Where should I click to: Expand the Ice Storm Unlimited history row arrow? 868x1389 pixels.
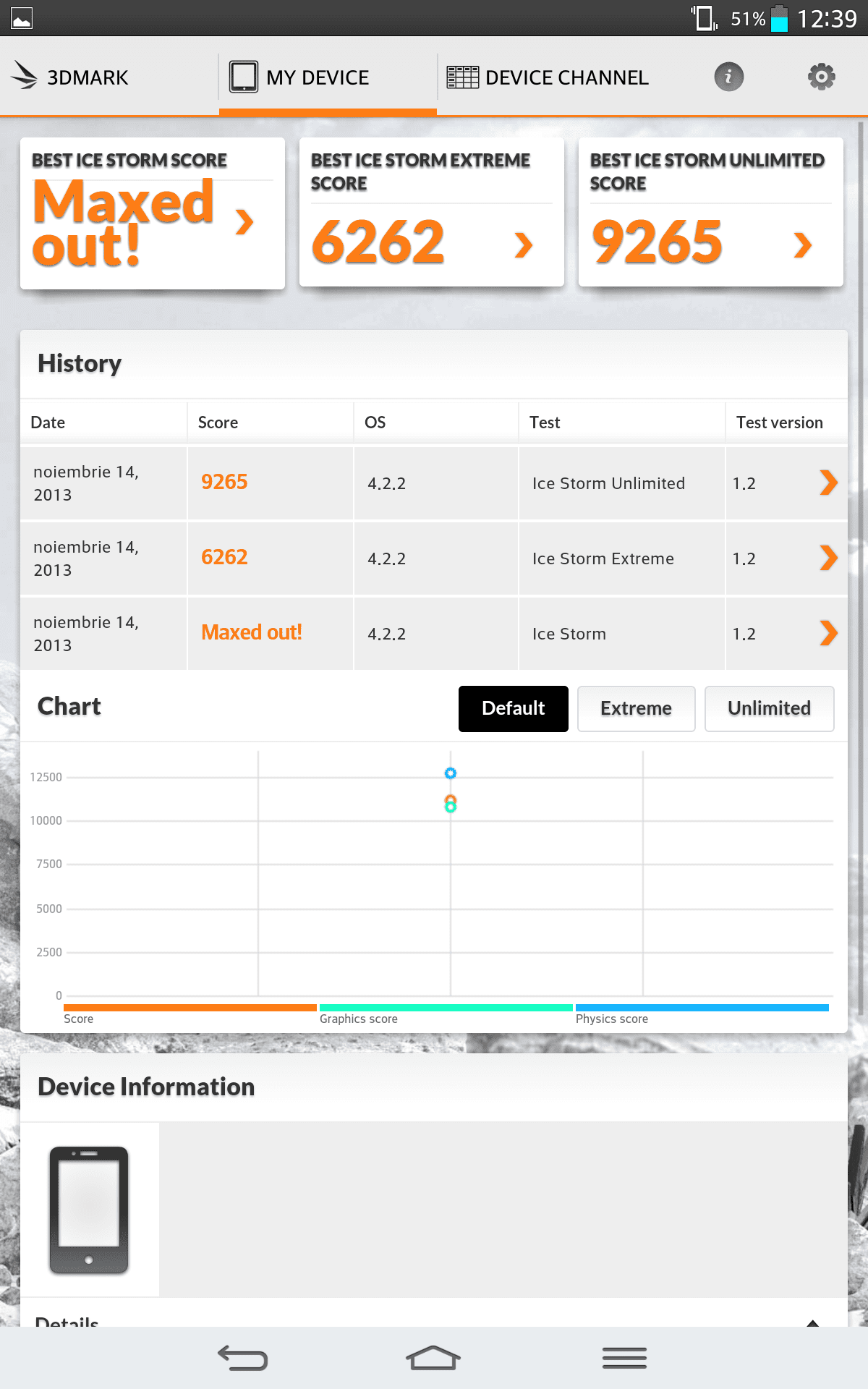[829, 483]
